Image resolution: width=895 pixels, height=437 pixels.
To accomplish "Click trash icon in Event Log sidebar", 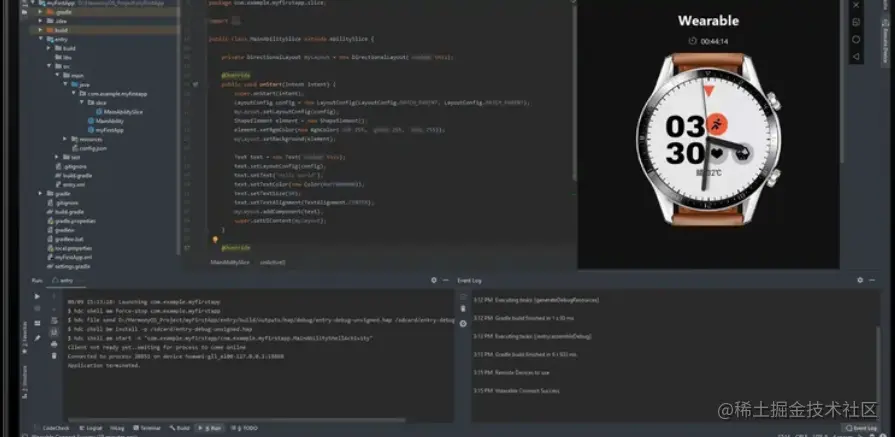I will point(463,309).
